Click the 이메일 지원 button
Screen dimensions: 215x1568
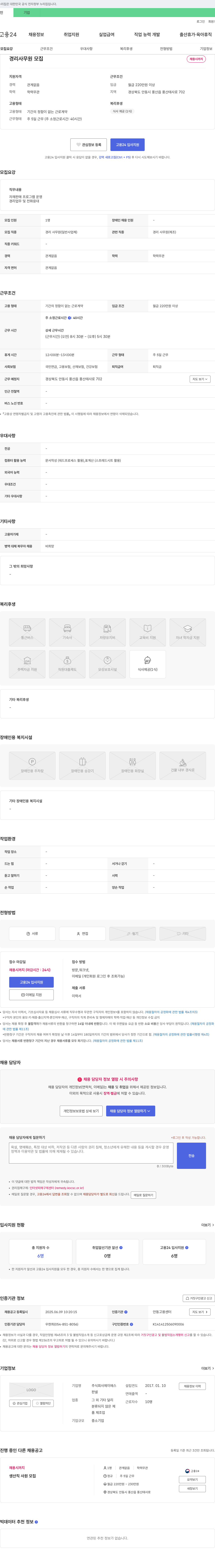coord(32,995)
